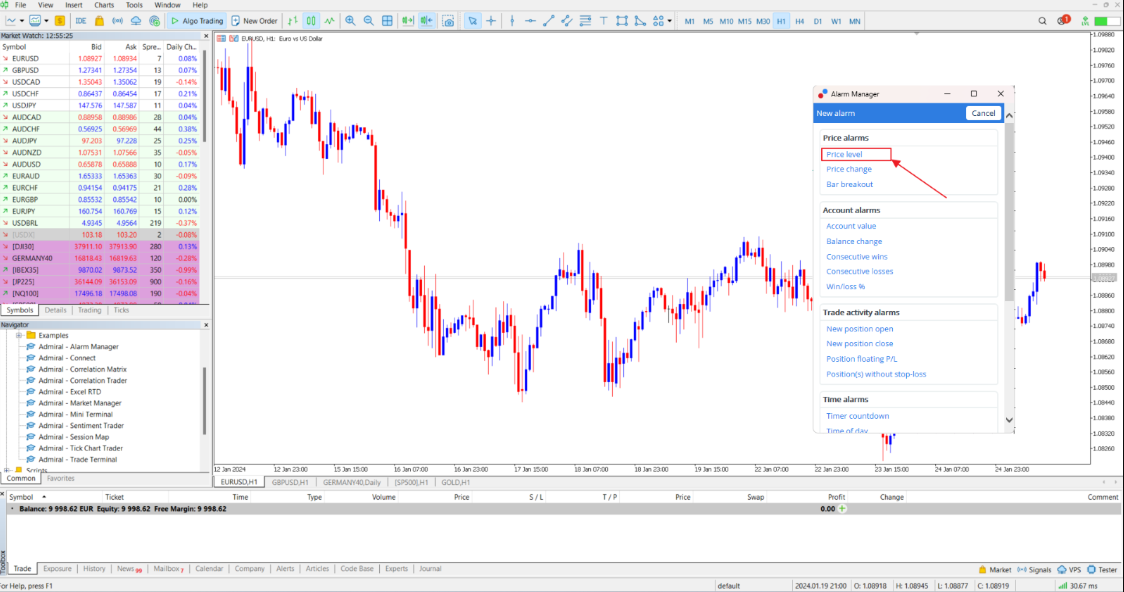Switch to GBPUSD,H1 chart tab

[x=290, y=482]
